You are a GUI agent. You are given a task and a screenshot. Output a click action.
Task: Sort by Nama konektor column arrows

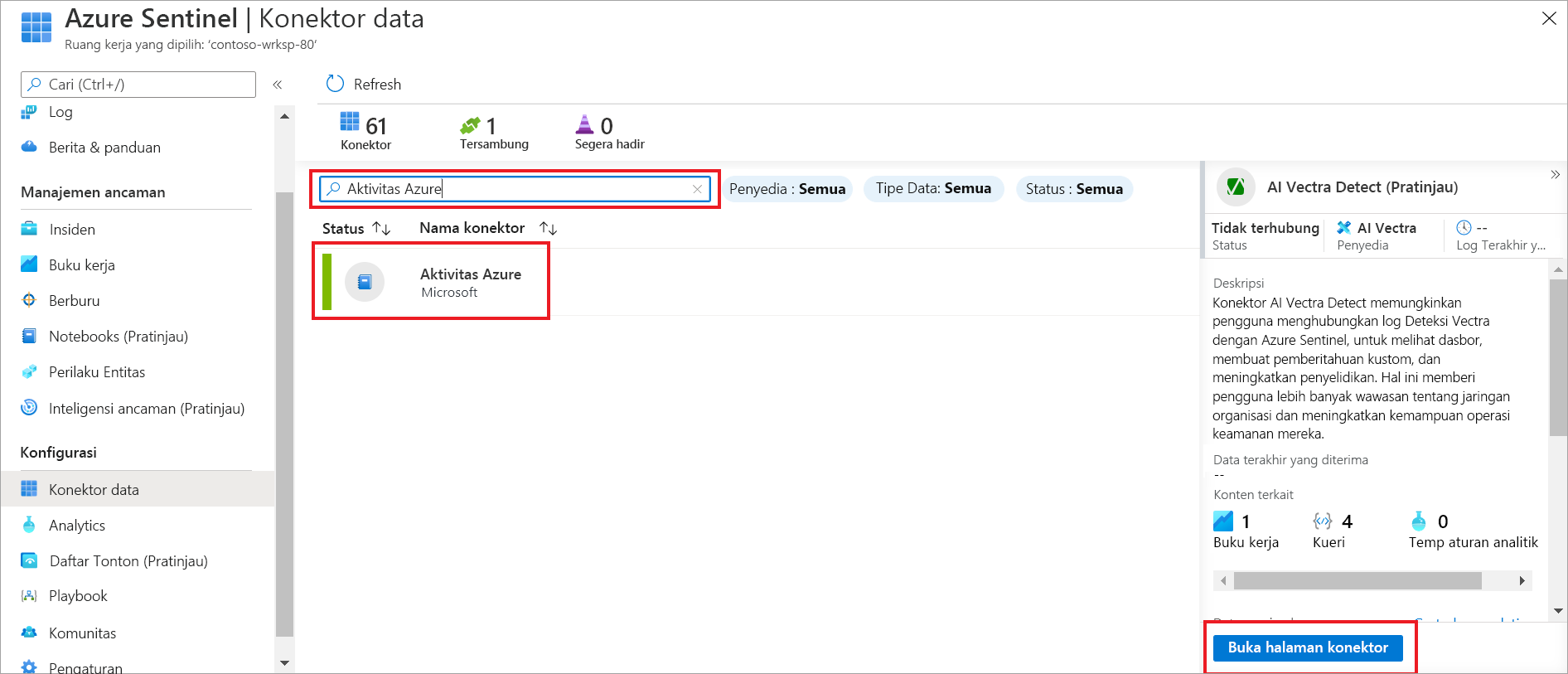click(x=548, y=228)
